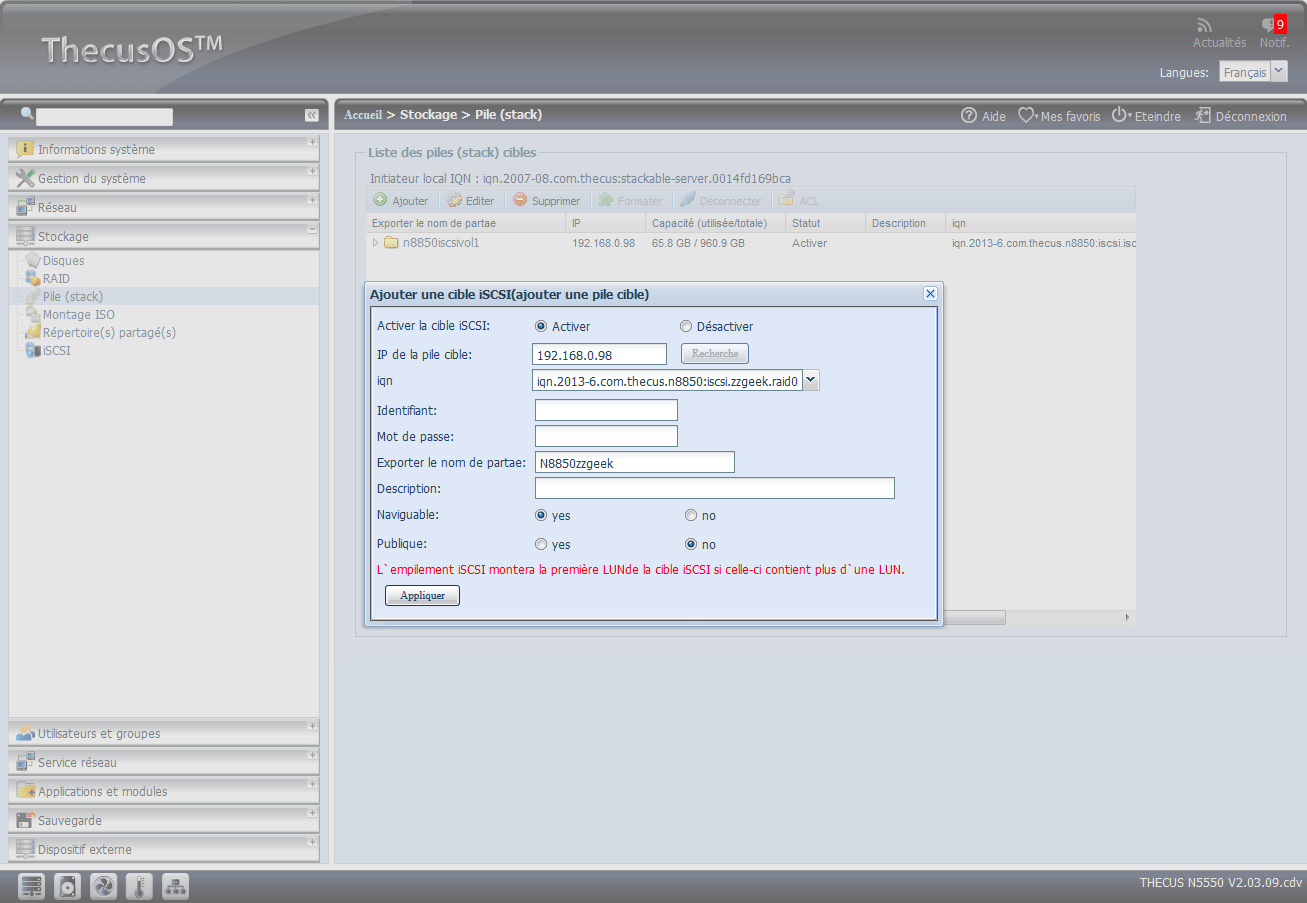Set Publique to no
Screen dimensions: 1307x903
tap(691, 545)
